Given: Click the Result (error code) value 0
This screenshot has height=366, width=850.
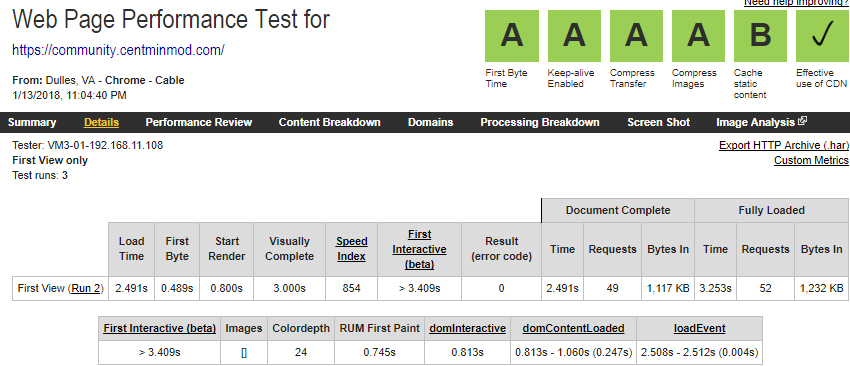Looking at the screenshot, I should pos(501,288).
